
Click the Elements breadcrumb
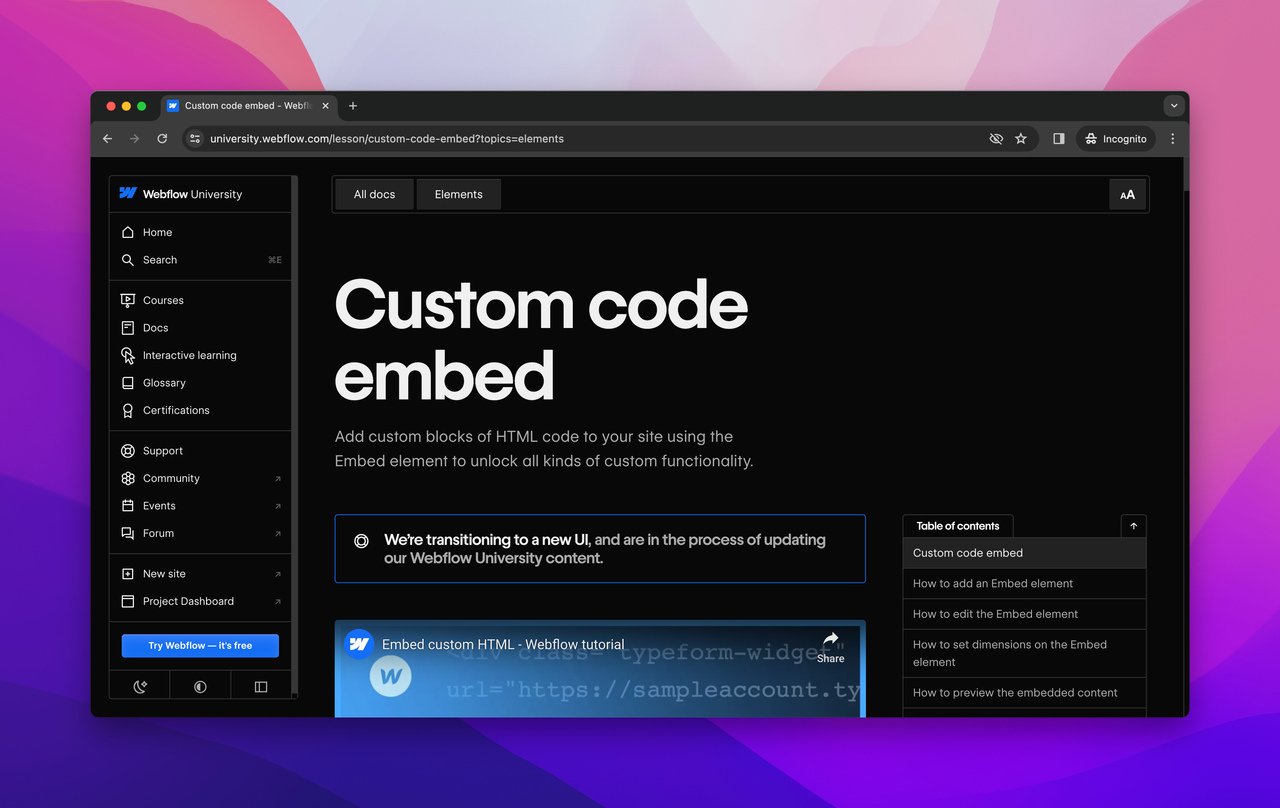click(459, 194)
